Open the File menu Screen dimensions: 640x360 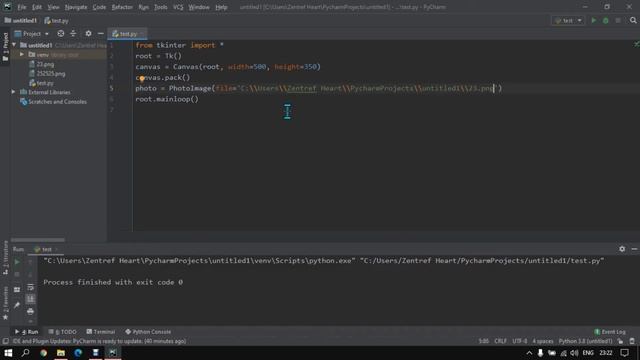pos(22,7)
